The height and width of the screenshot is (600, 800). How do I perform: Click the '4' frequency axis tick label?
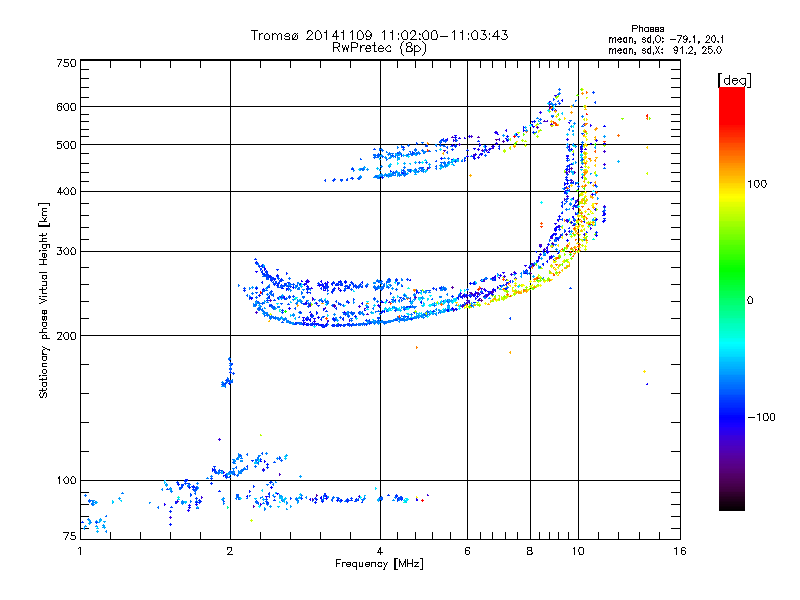point(380,551)
